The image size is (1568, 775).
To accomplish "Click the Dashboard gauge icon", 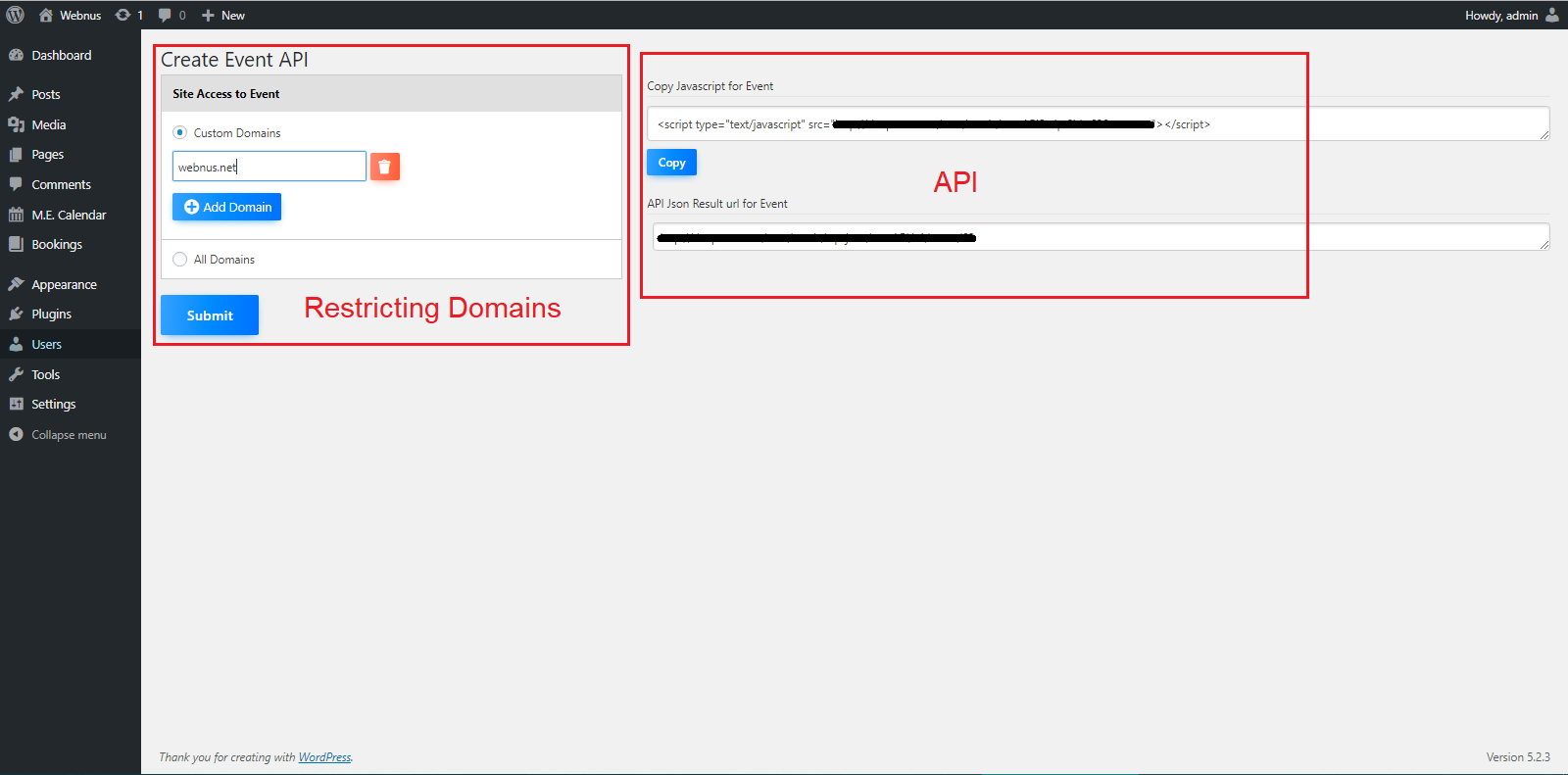I will click(16, 55).
